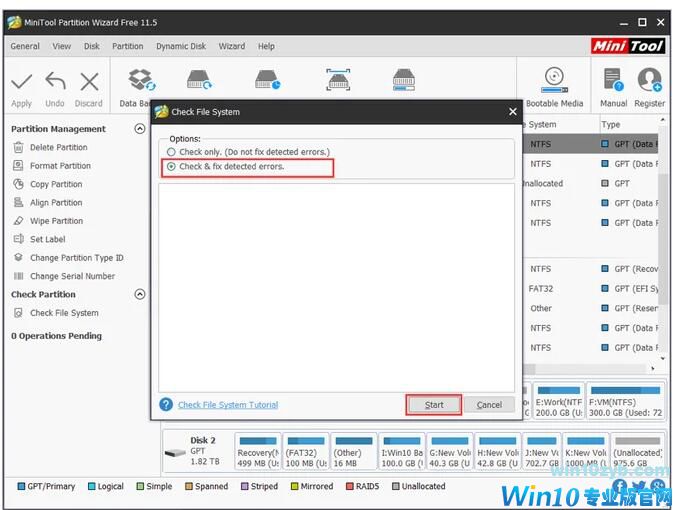Click the disk benchmark icon with brackets
678x510 pixels.
(338, 80)
